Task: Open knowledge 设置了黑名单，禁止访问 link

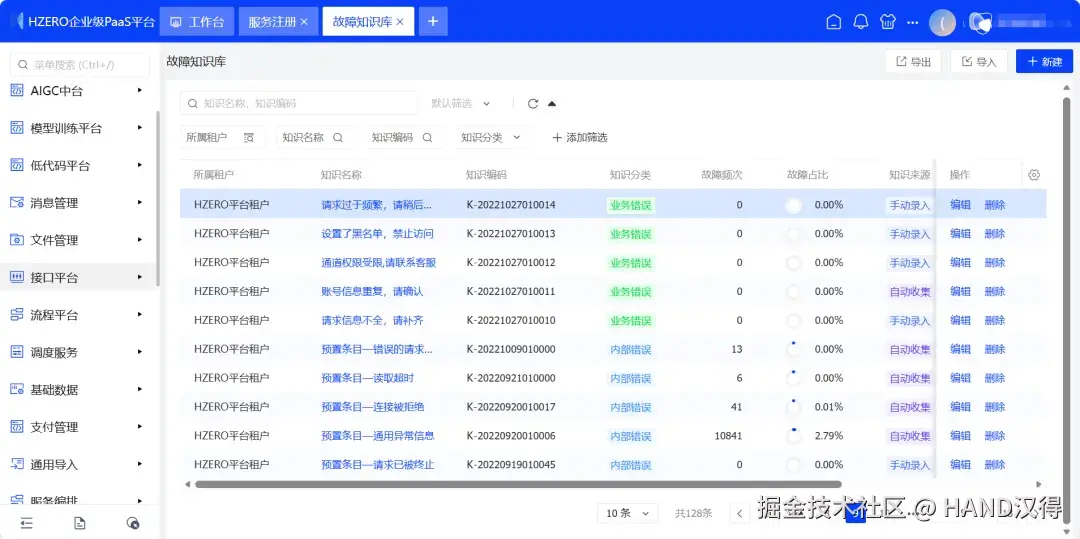Action: pos(377,233)
